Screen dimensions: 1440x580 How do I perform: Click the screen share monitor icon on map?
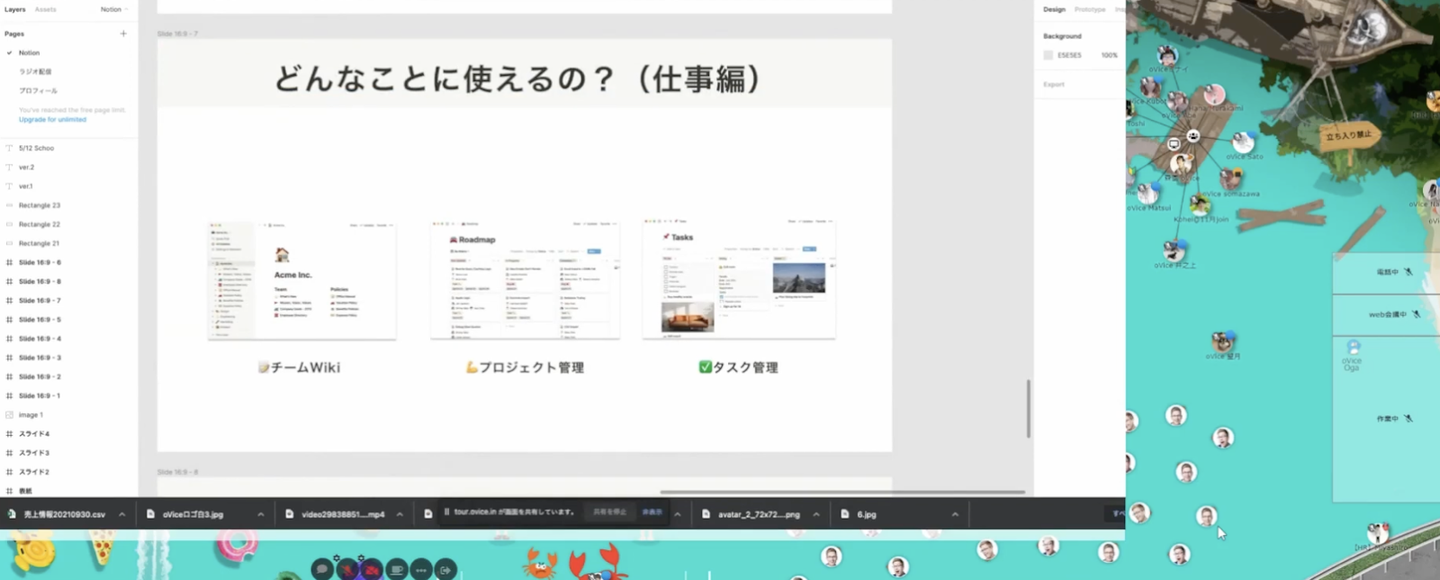pos(1174,144)
